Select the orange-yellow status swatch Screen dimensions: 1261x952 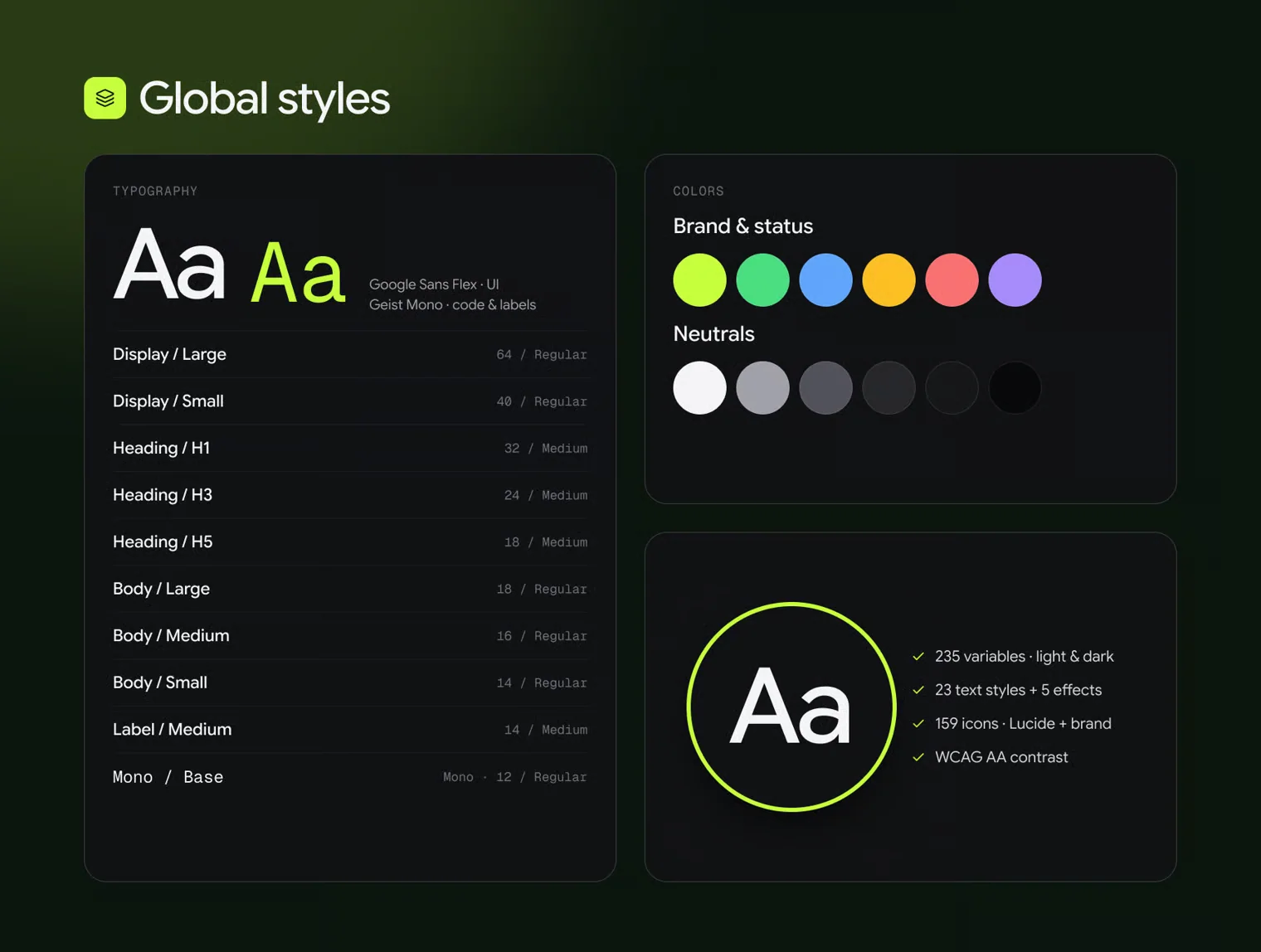[x=889, y=280]
